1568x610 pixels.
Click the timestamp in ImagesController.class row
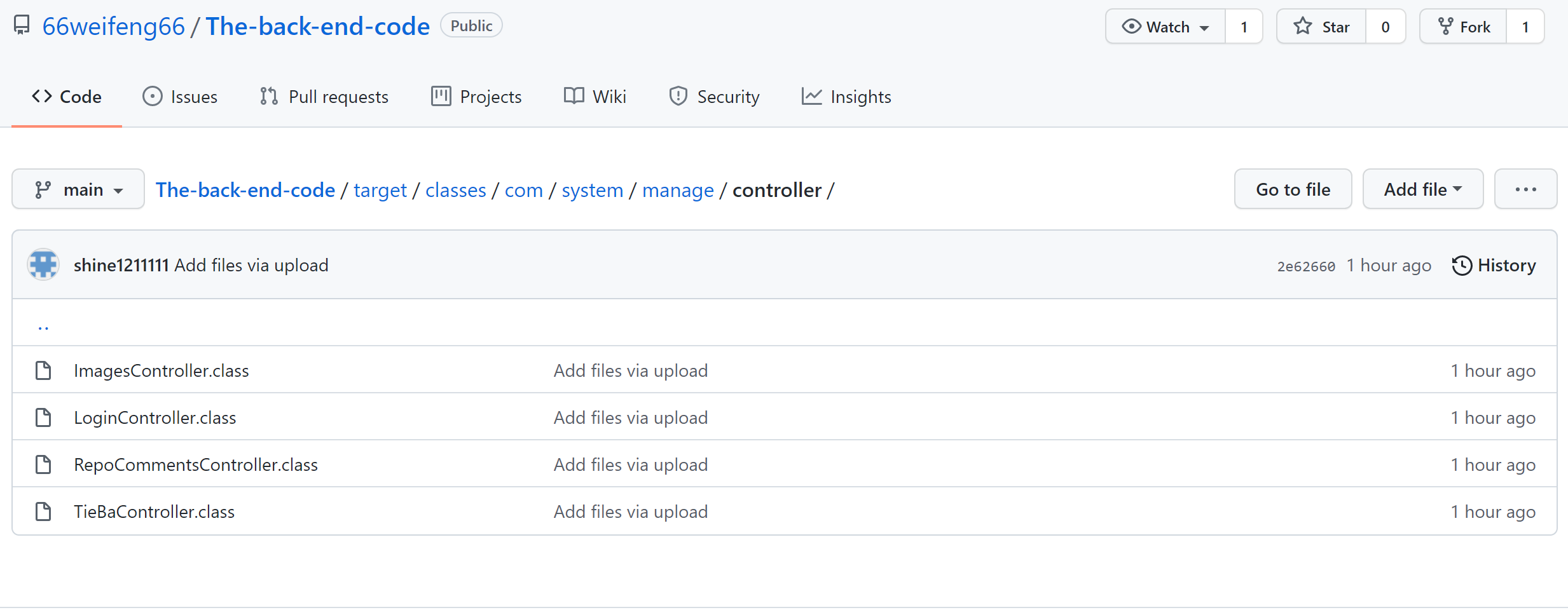1494,370
